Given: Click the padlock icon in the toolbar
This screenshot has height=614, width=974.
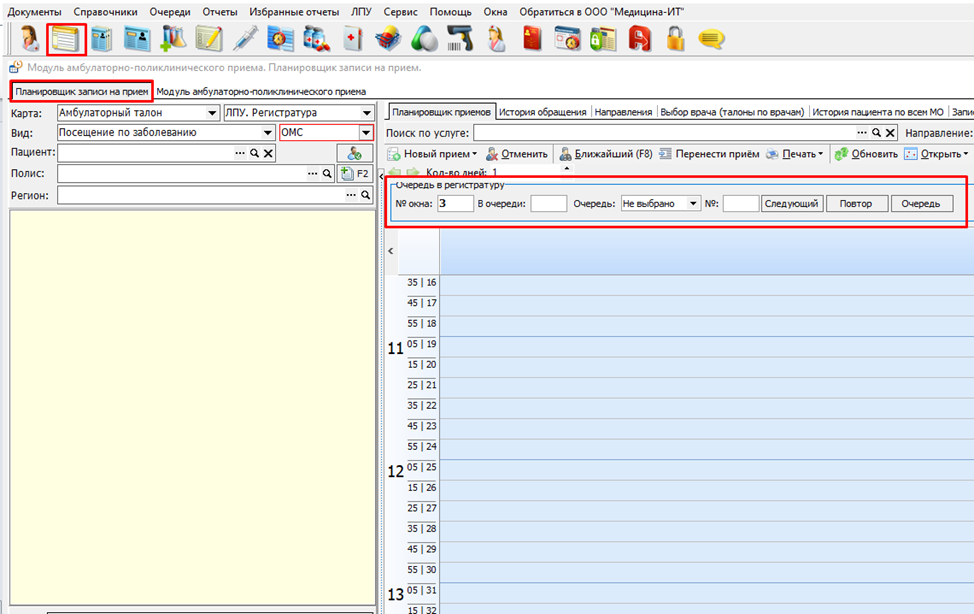Looking at the screenshot, I should coord(676,39).
